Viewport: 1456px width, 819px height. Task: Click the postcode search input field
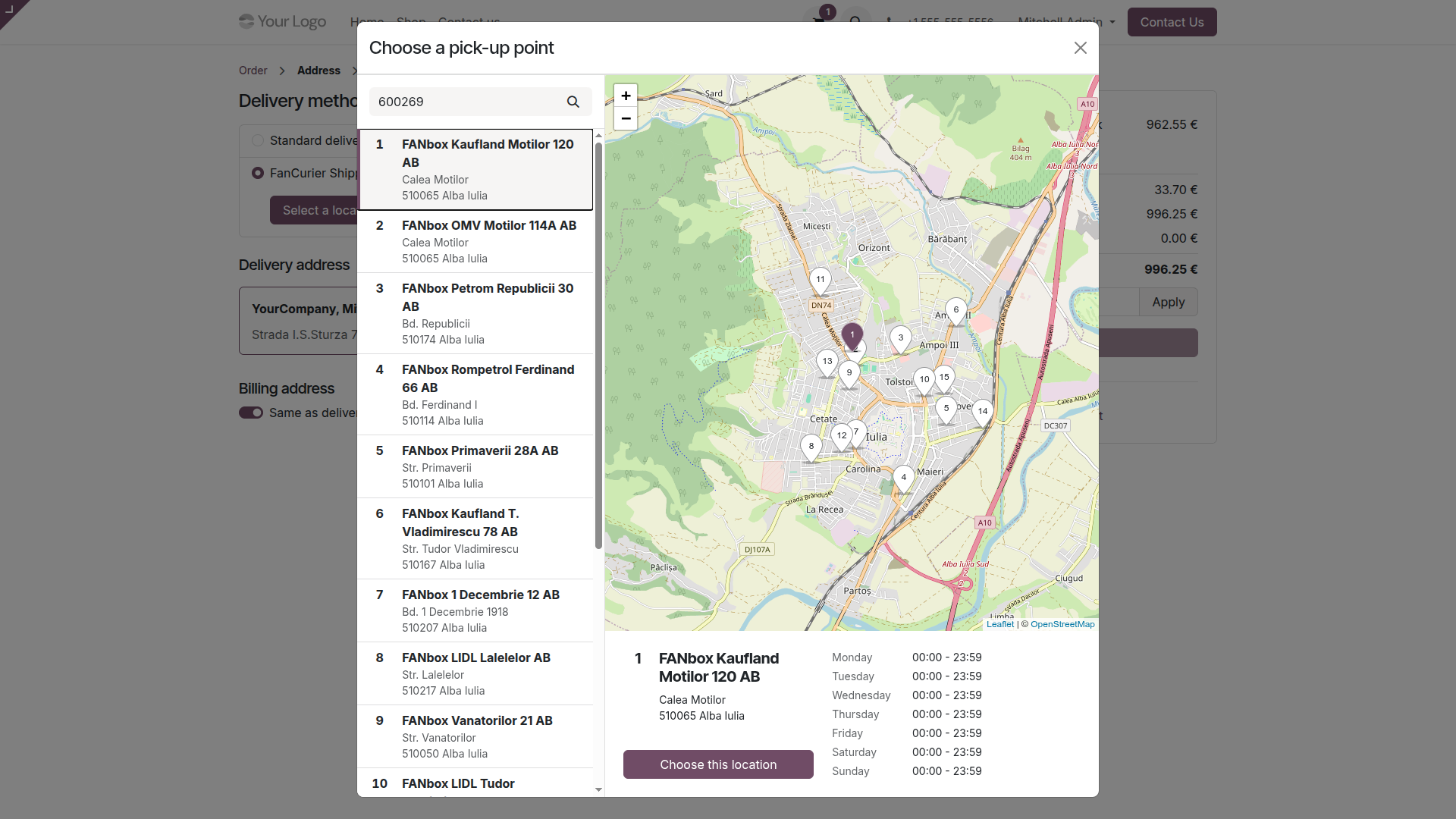[466, 102]
